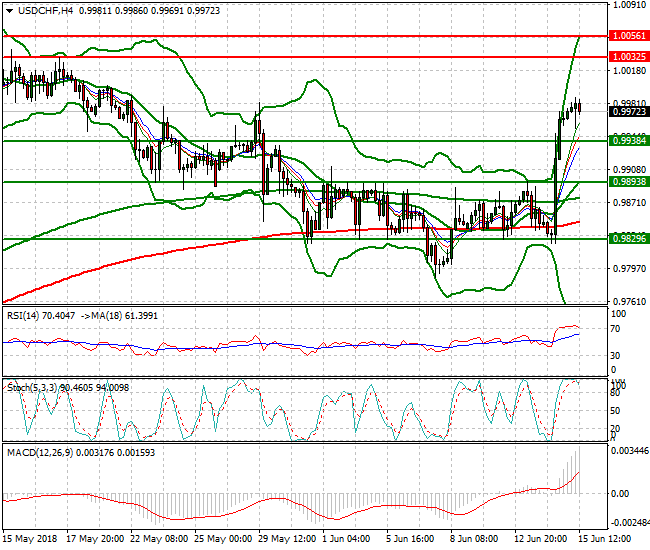Click the current price label 0.99723

(629, 111)
